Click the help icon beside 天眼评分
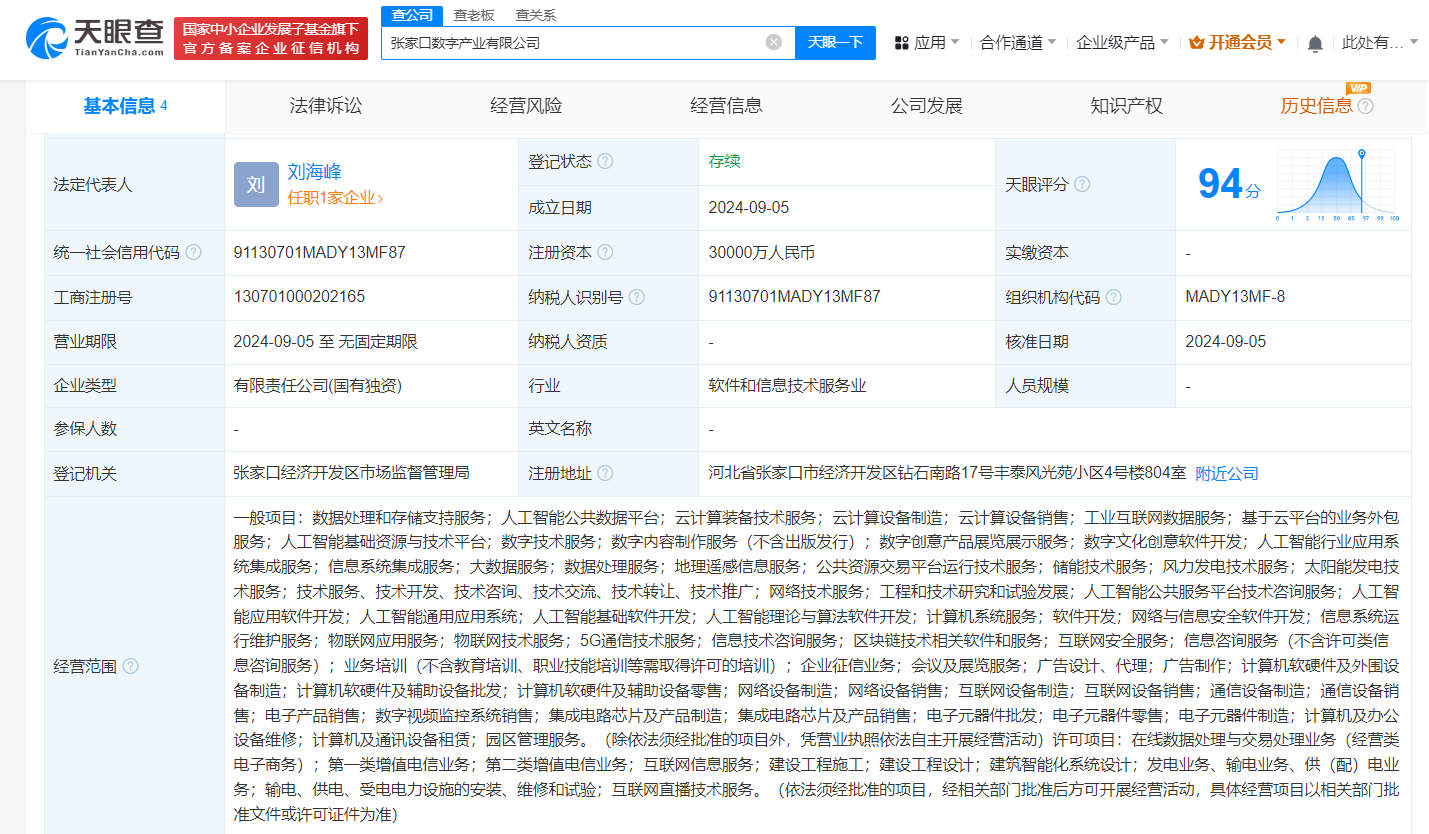Viewport: 1429px width, 834px height. (1082, 184)
